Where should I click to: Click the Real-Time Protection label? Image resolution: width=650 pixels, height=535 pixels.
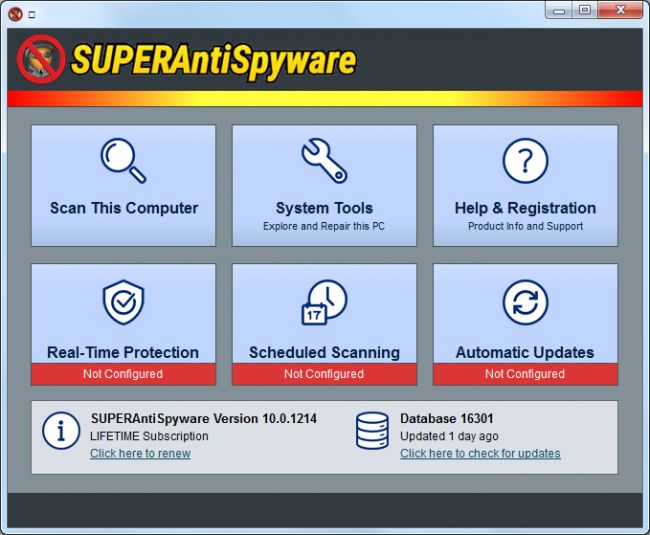point(123,353)
